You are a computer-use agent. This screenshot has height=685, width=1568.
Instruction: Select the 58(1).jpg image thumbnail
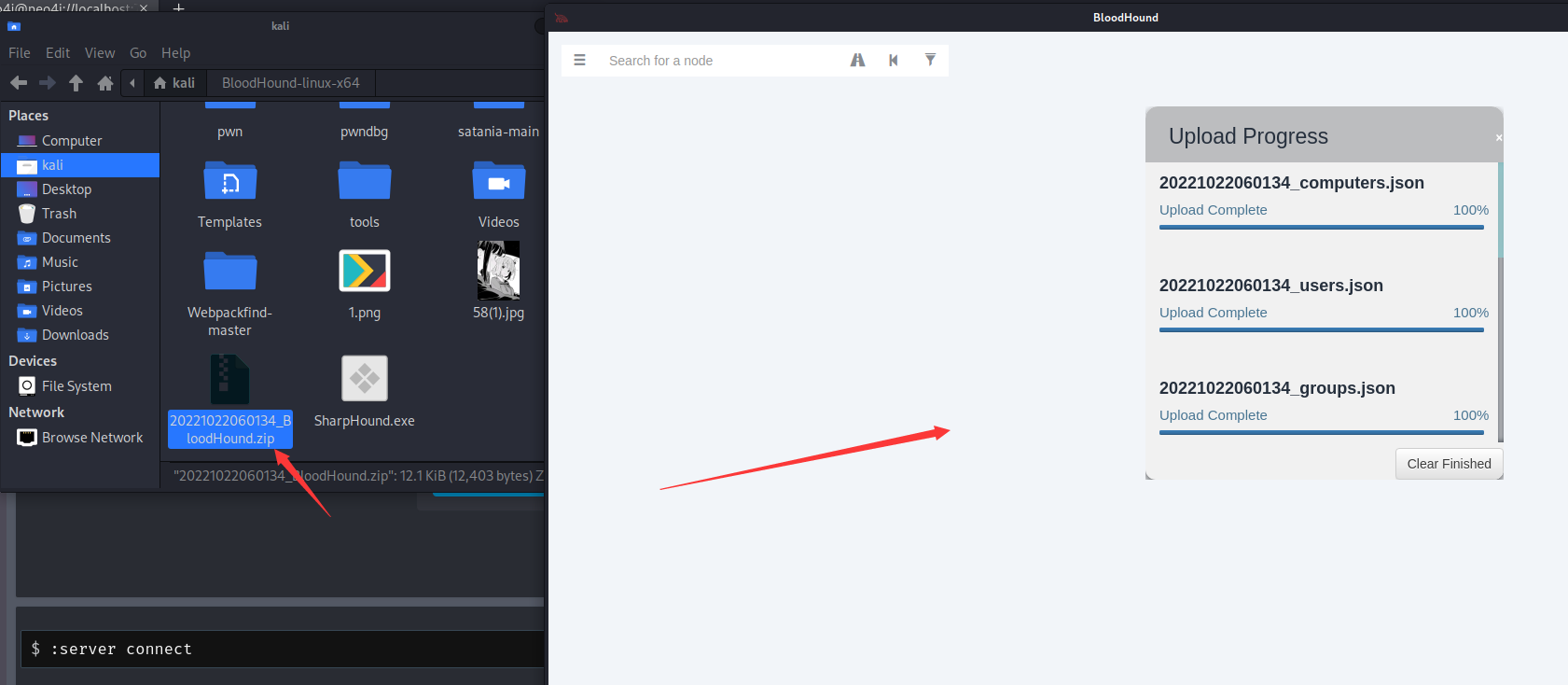click(x=499, y=270)
